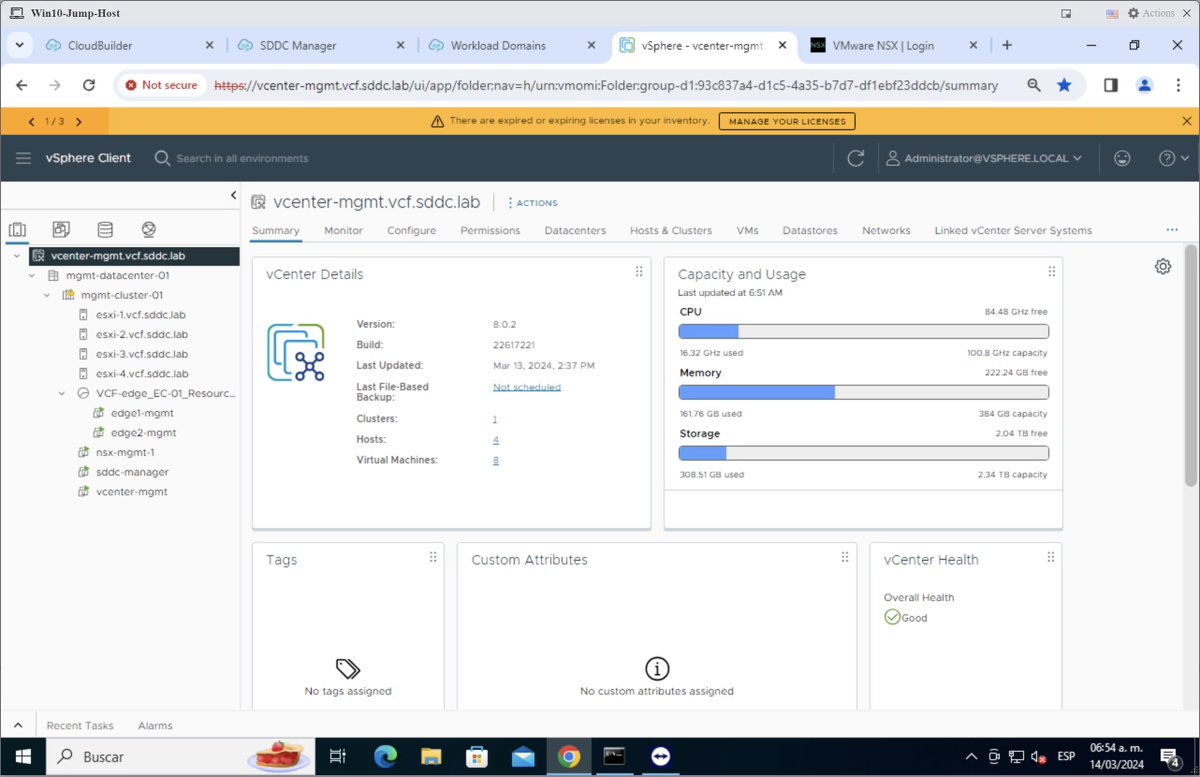Open the tab search dropdown arrow

point(20,45)
